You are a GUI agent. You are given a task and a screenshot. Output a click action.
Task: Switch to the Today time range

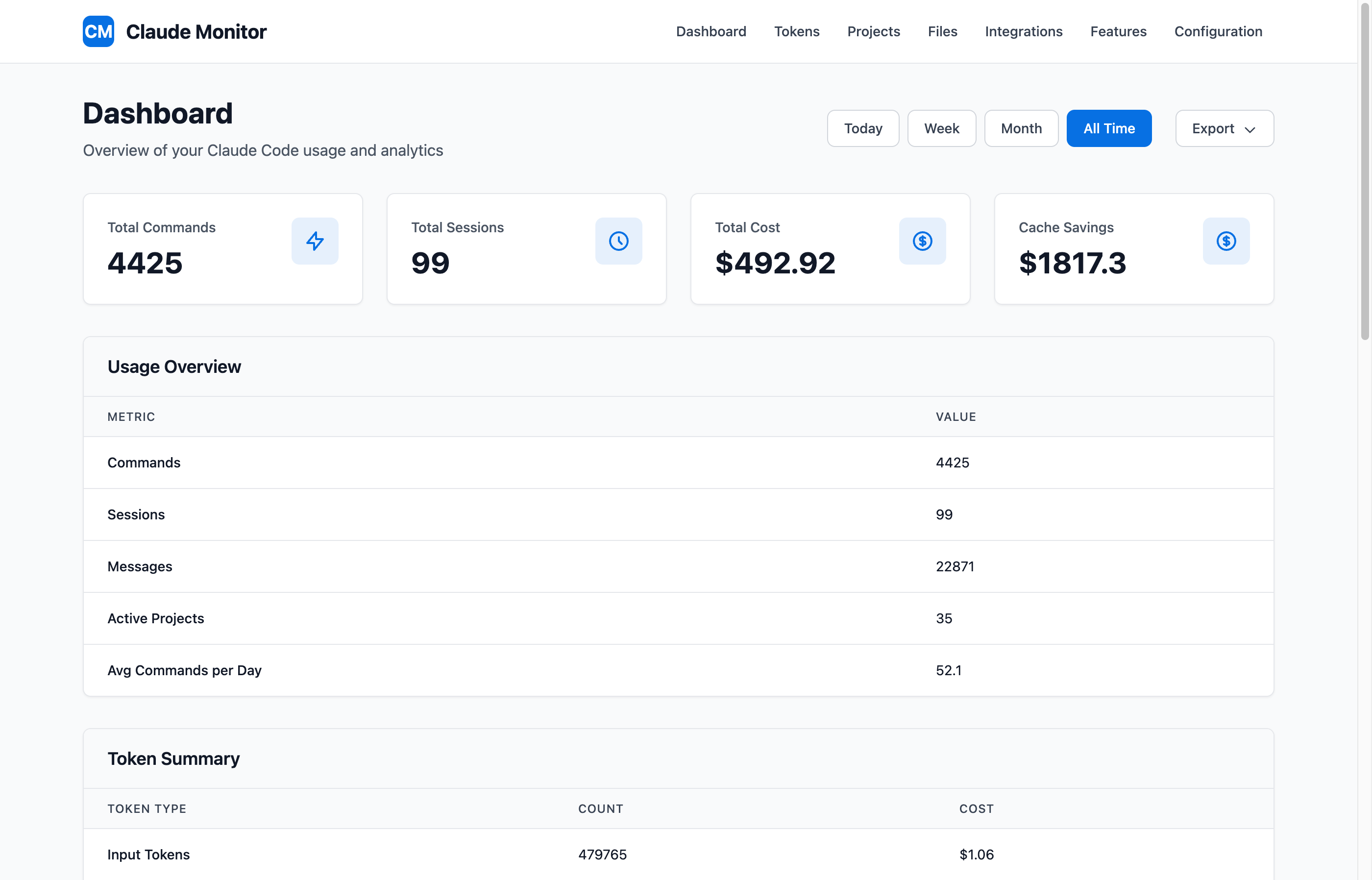pos(863,128)
